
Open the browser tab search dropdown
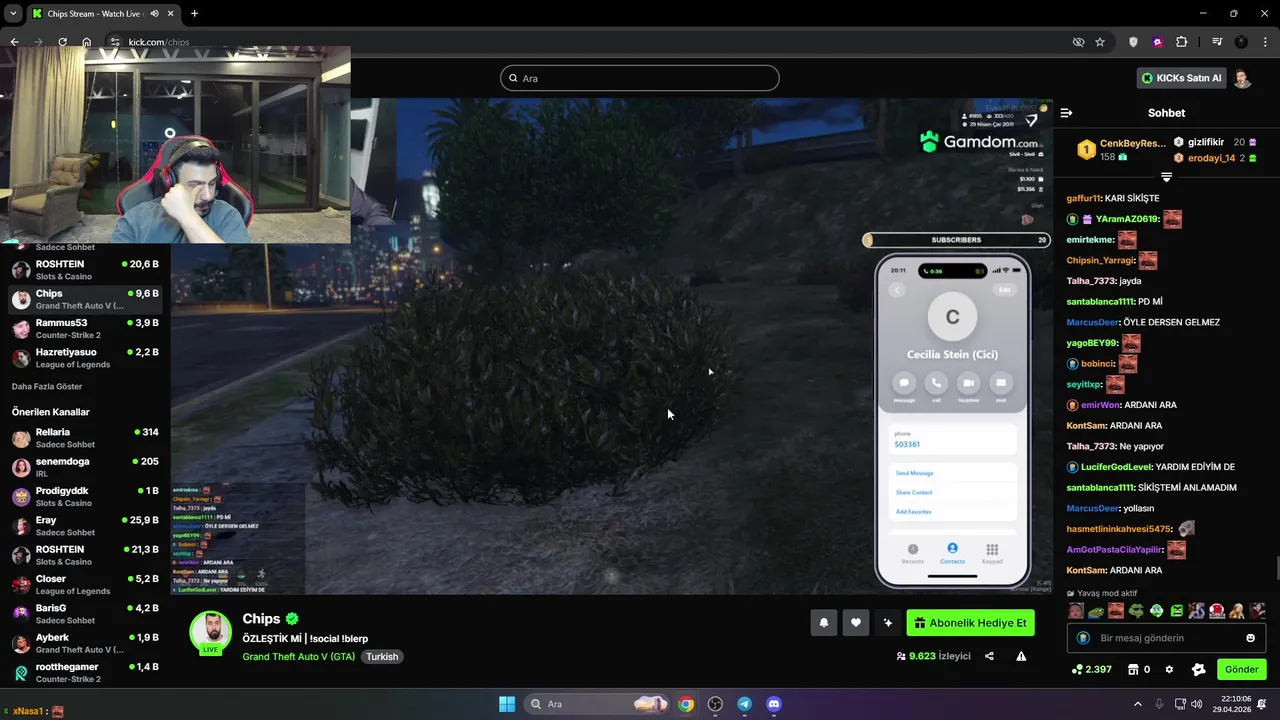[x=13, y=14]
